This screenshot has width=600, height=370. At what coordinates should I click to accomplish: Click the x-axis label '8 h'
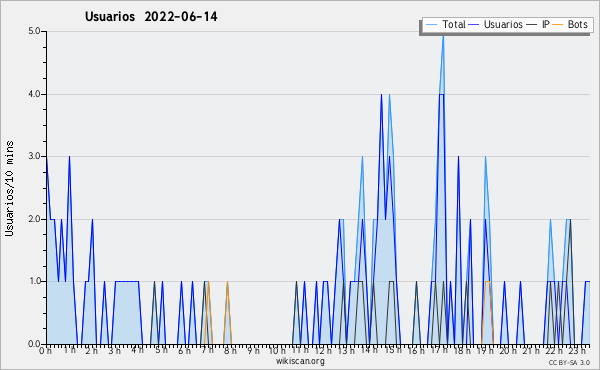pos(230,351)
